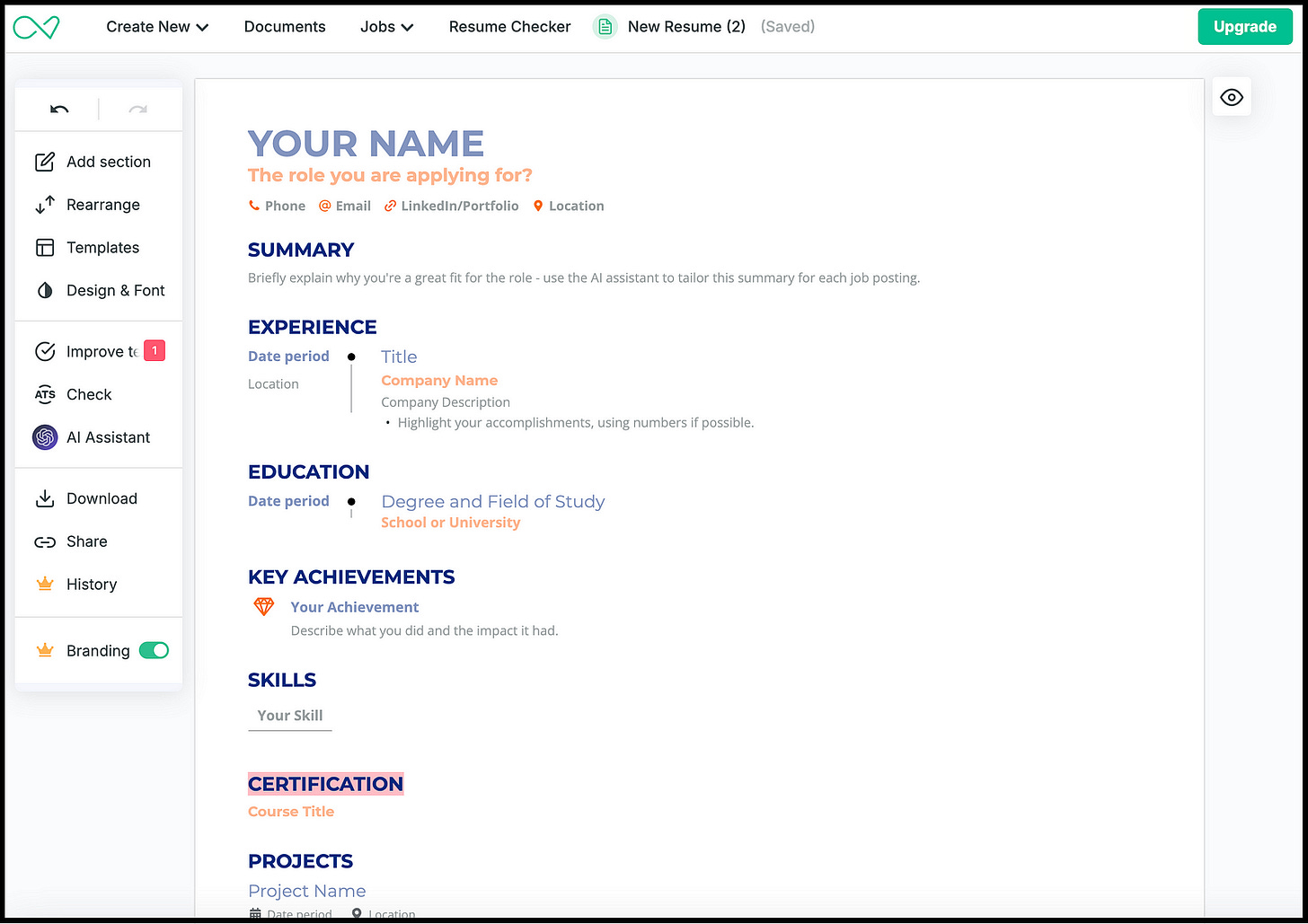
Task: Click the location pin icon in header
Action: pos(538,206)
